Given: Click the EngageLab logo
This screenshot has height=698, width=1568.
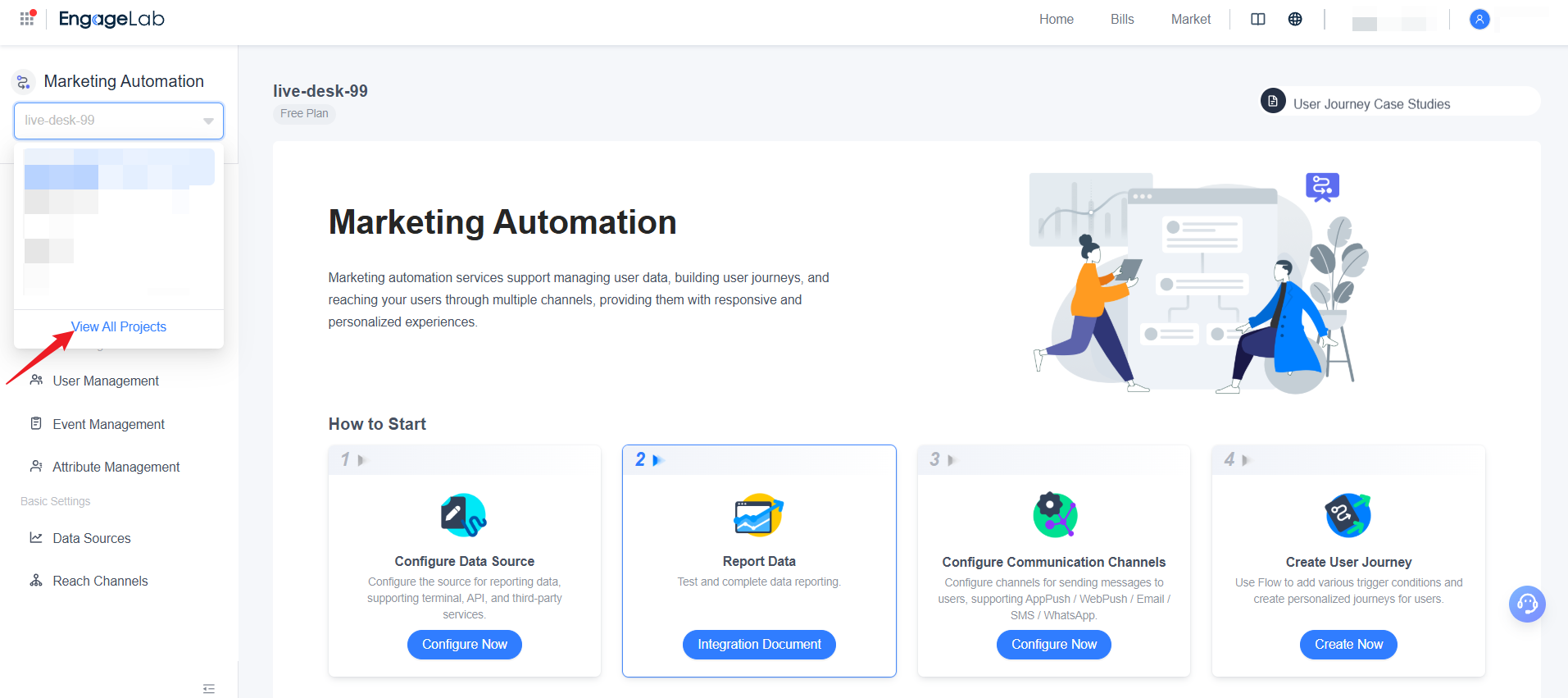Looking at the screenshot, I should click(111, 19).
